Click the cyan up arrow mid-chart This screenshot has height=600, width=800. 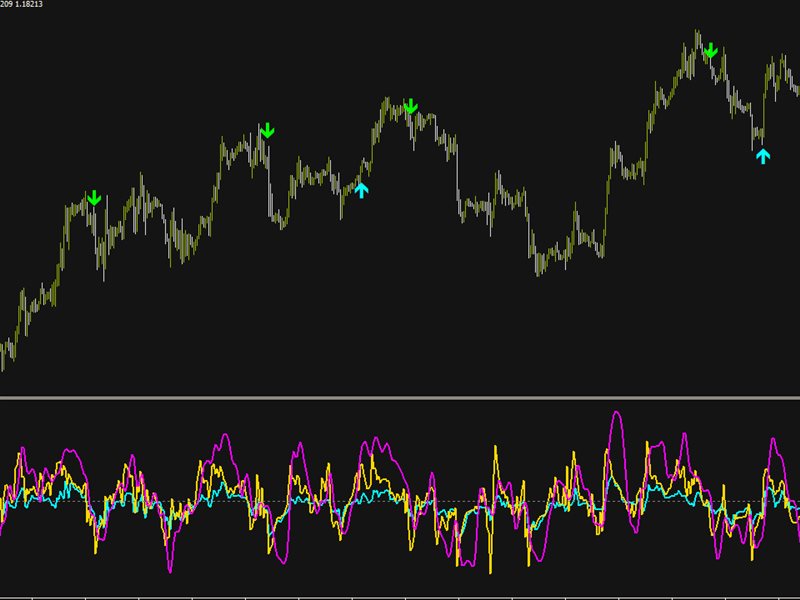coord(361,190)
